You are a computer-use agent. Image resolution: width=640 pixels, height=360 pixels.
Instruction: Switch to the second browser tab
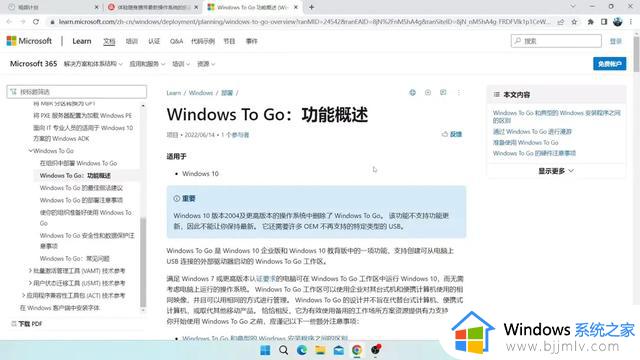tap(152, 7)
